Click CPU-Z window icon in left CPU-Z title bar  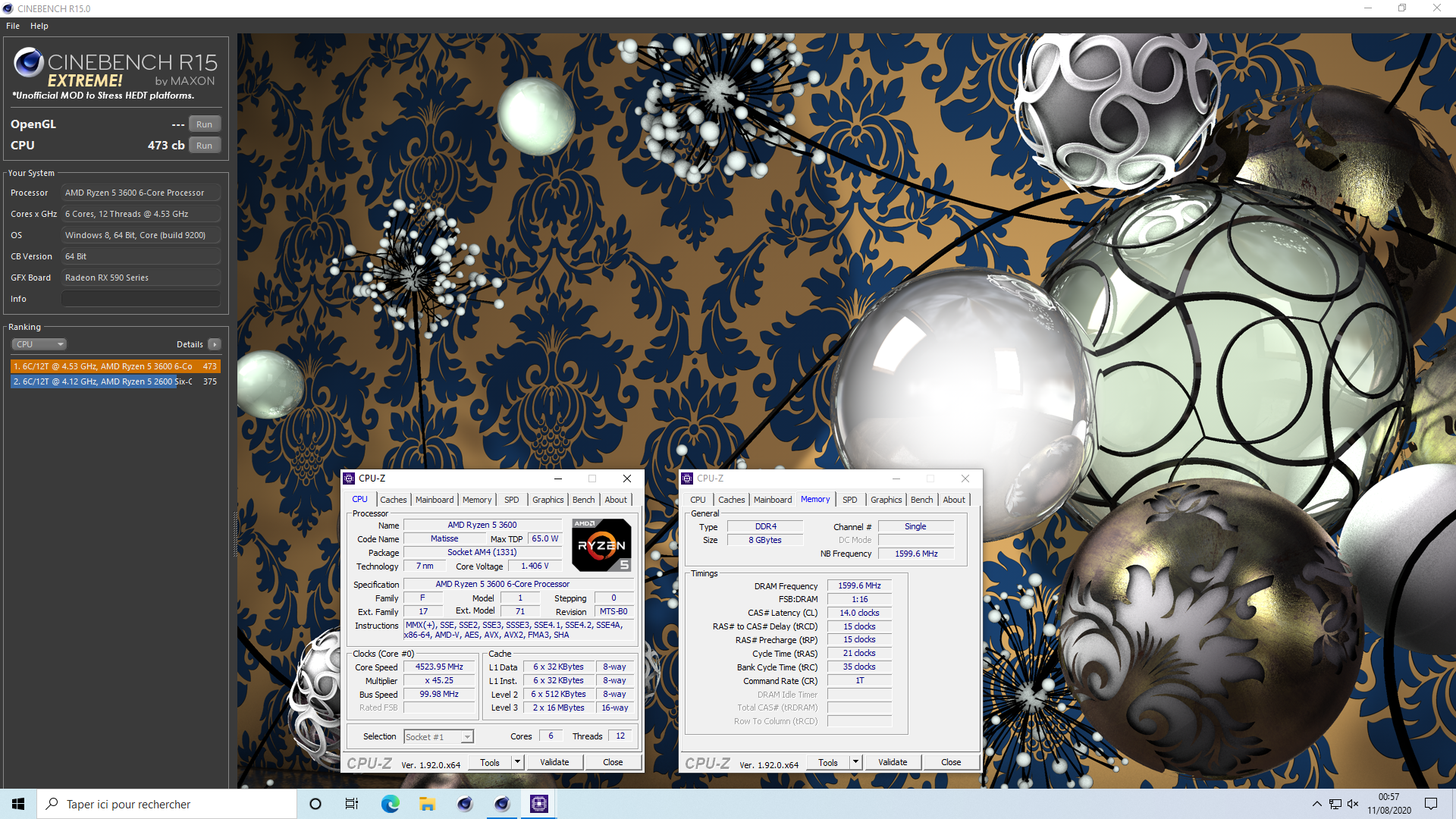(x=349, y=479)
